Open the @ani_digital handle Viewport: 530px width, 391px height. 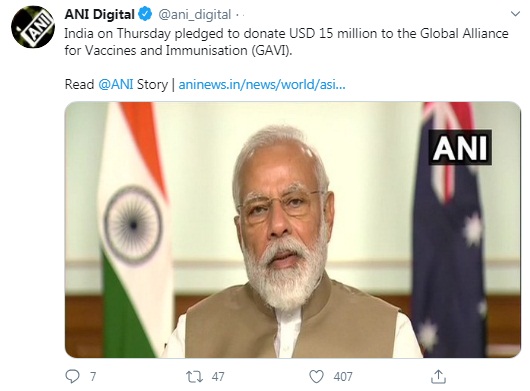tap(195, 15)
